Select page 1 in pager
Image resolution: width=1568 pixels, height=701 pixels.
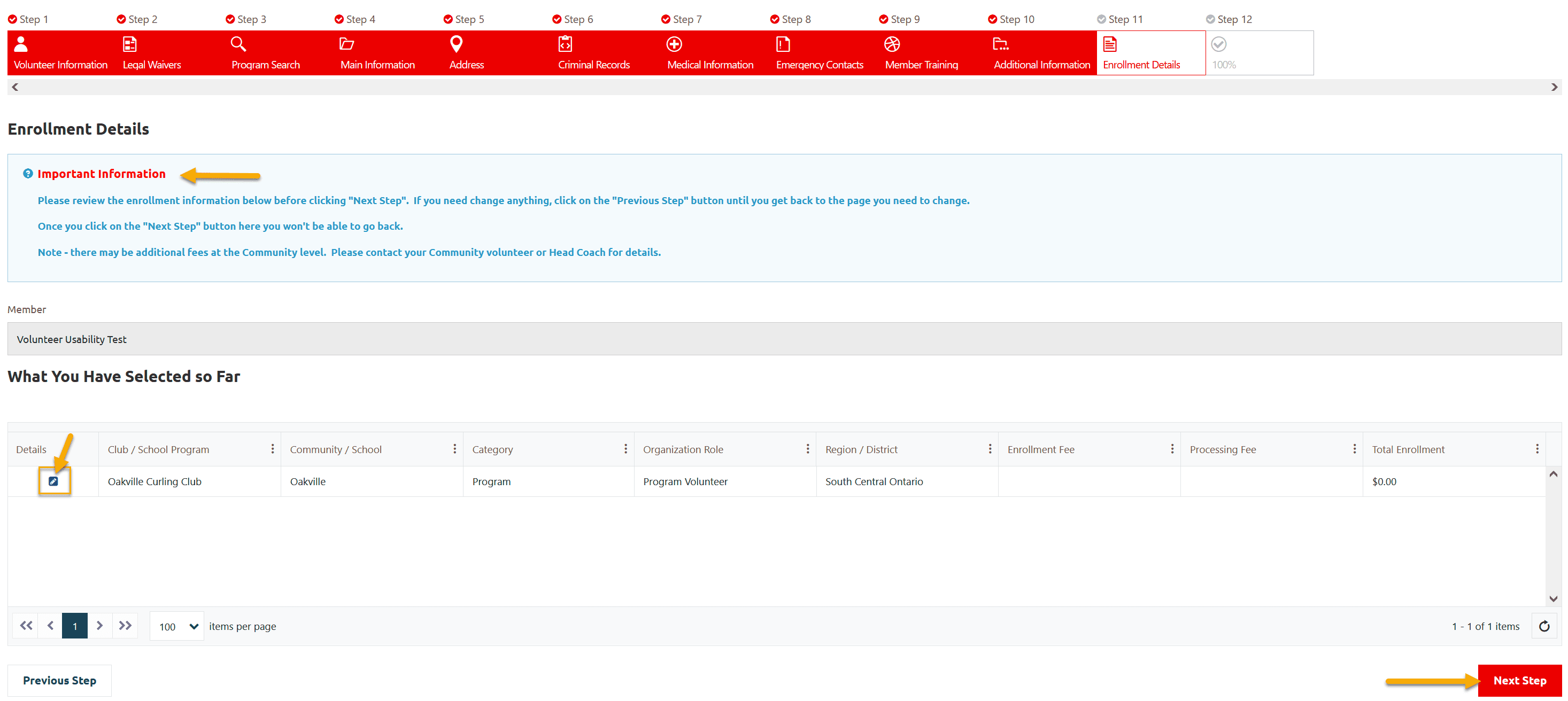pos(75,626)
